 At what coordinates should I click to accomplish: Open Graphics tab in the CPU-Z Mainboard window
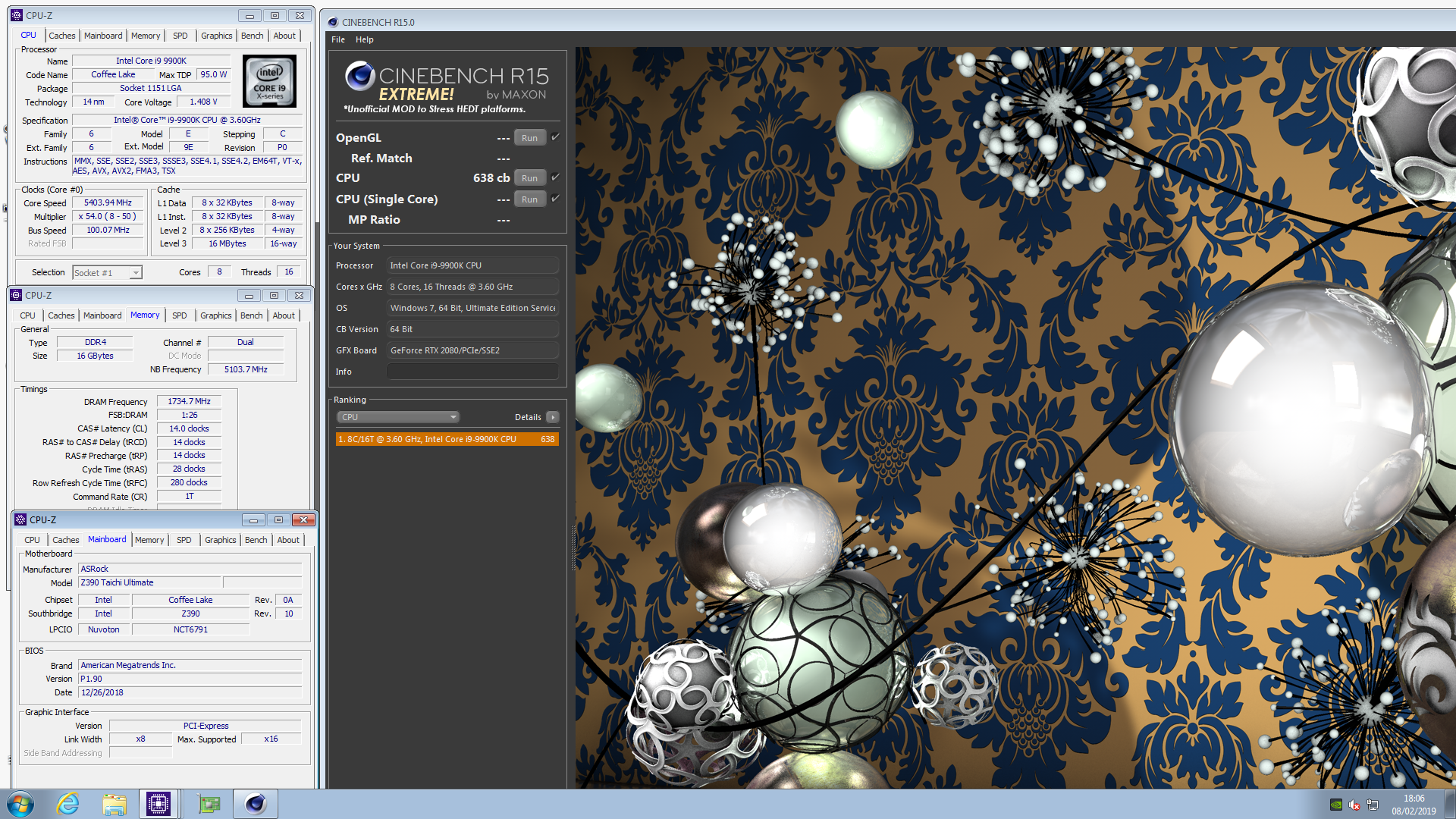221,540
